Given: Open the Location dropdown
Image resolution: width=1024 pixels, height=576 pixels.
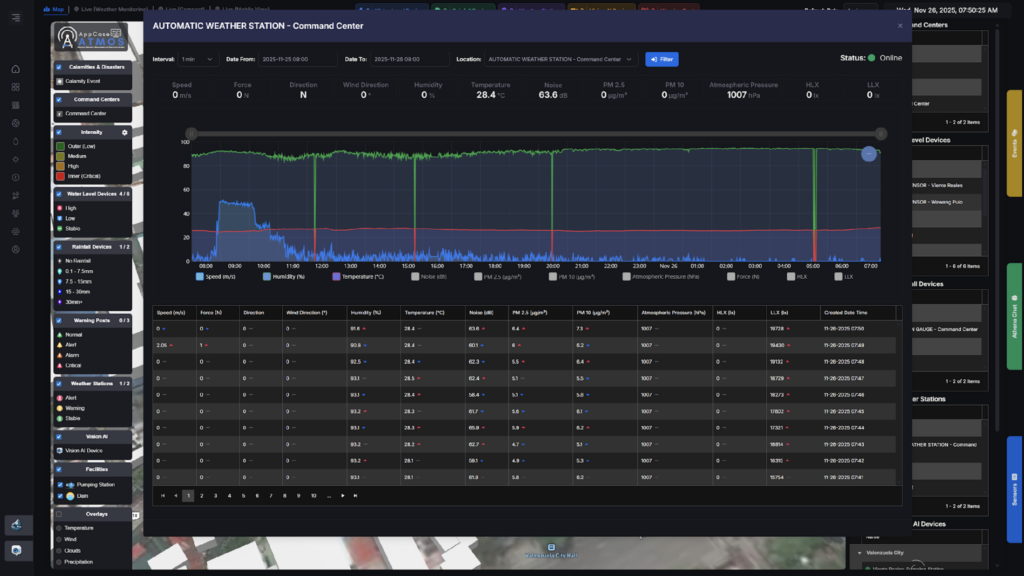Looking at the screenshot, I should (560, 59).
